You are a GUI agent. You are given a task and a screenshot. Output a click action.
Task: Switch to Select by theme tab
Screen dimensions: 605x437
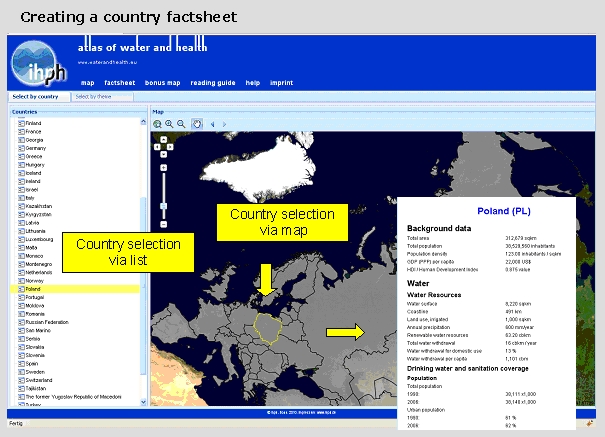point(92,97)
